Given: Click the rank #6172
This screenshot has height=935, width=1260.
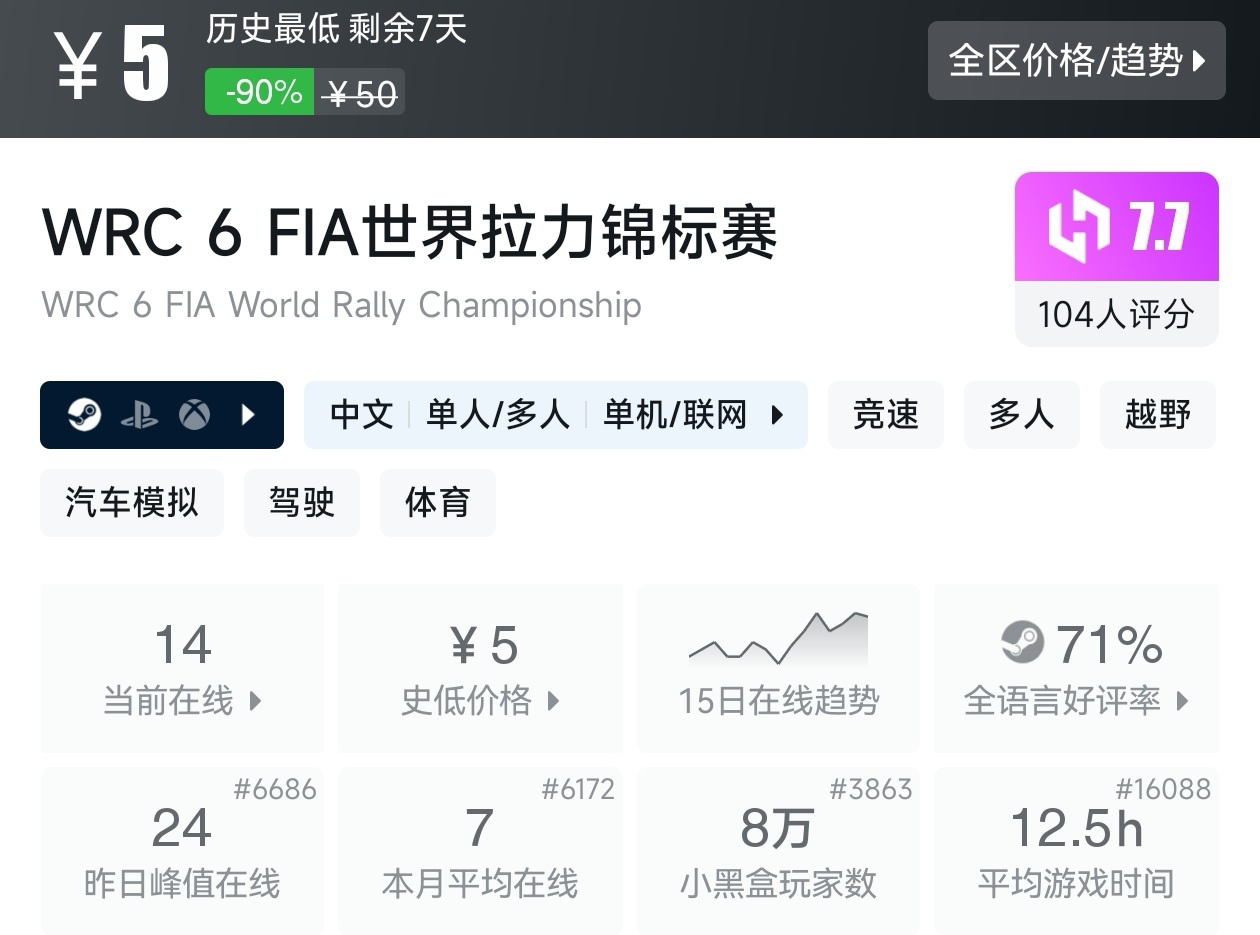Looking at the screenshot, I should [x=578, y=789].
